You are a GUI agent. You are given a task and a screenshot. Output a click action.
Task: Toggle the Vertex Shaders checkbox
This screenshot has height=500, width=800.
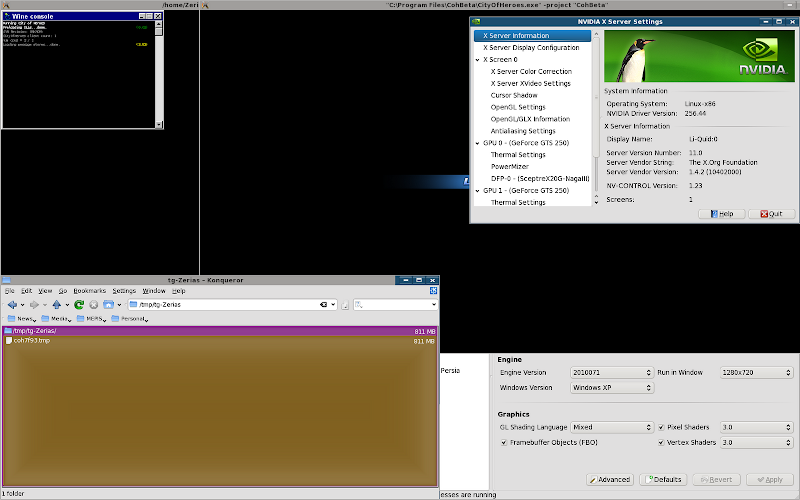tap(661, 442)
